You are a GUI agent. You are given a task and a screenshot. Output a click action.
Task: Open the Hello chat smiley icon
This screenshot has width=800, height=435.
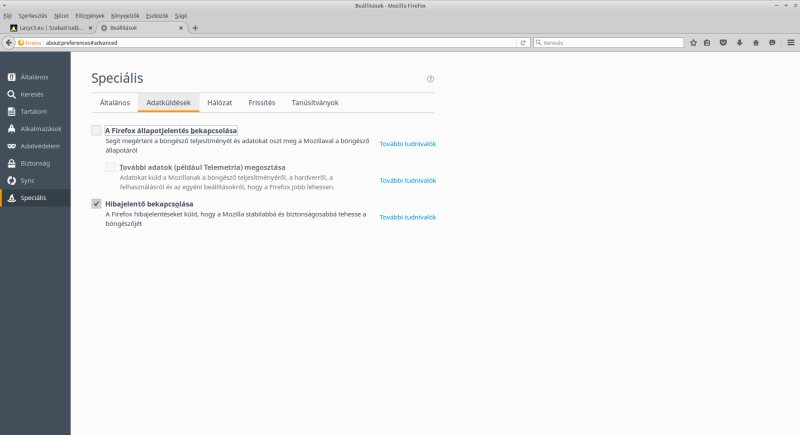click(x=772, y=43)
